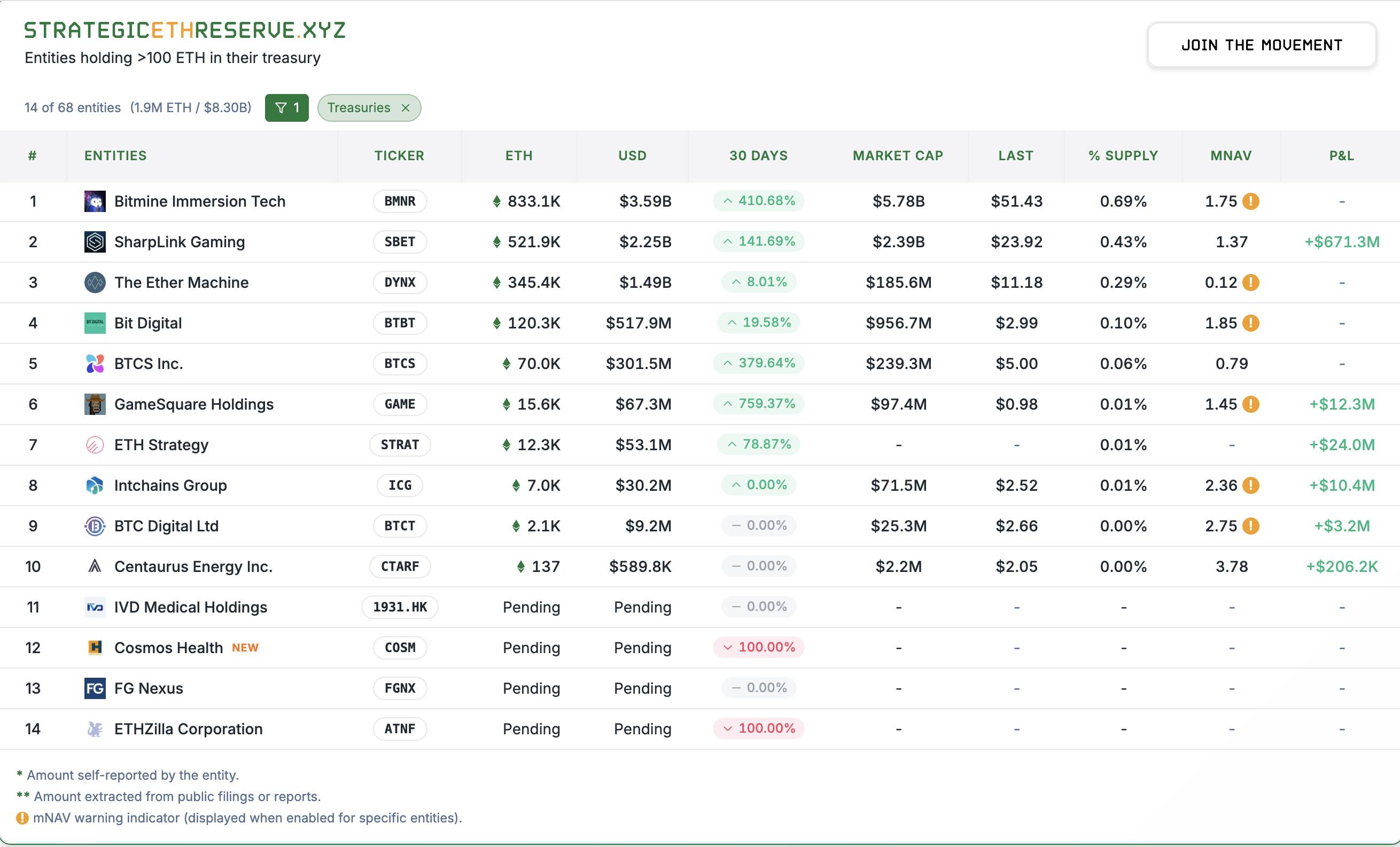The image size is (1400, 847).
Task: Click the BMNR ticker badge
Action: pos(400,201)
